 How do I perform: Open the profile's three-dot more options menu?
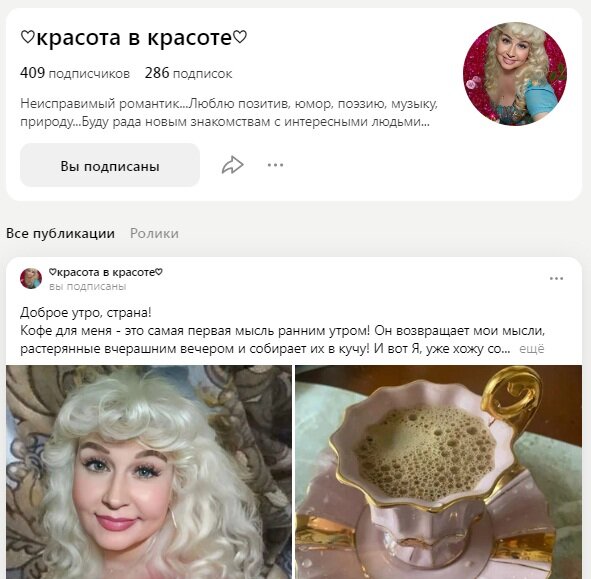(276, 165)
